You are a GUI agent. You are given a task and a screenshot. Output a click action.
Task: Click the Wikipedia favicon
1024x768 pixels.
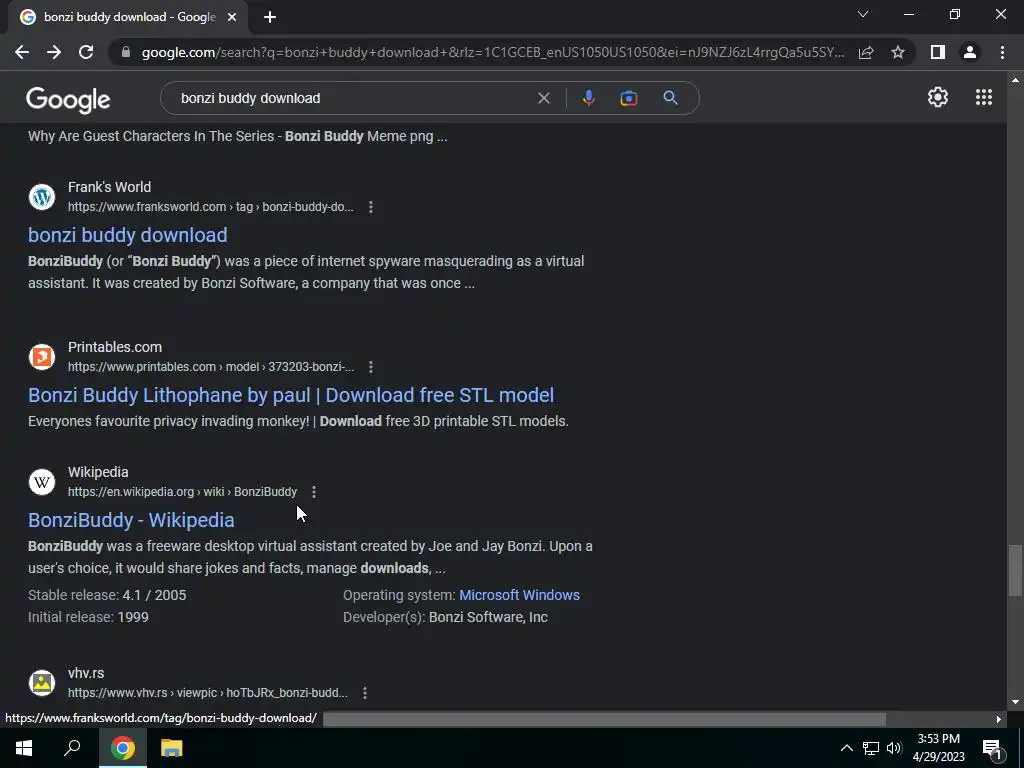tap(42, 482)
